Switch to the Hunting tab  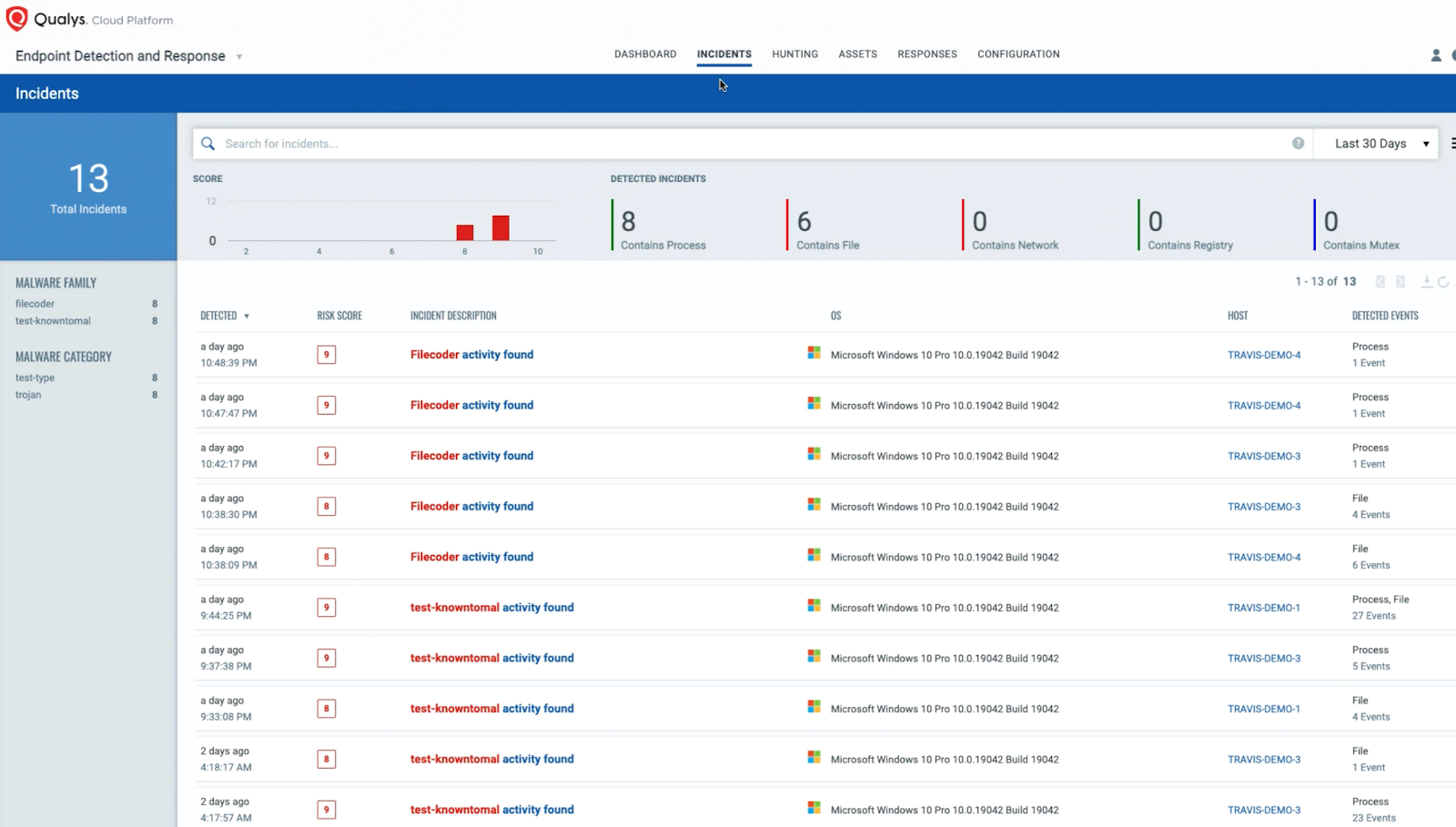[x=794, y=55]
